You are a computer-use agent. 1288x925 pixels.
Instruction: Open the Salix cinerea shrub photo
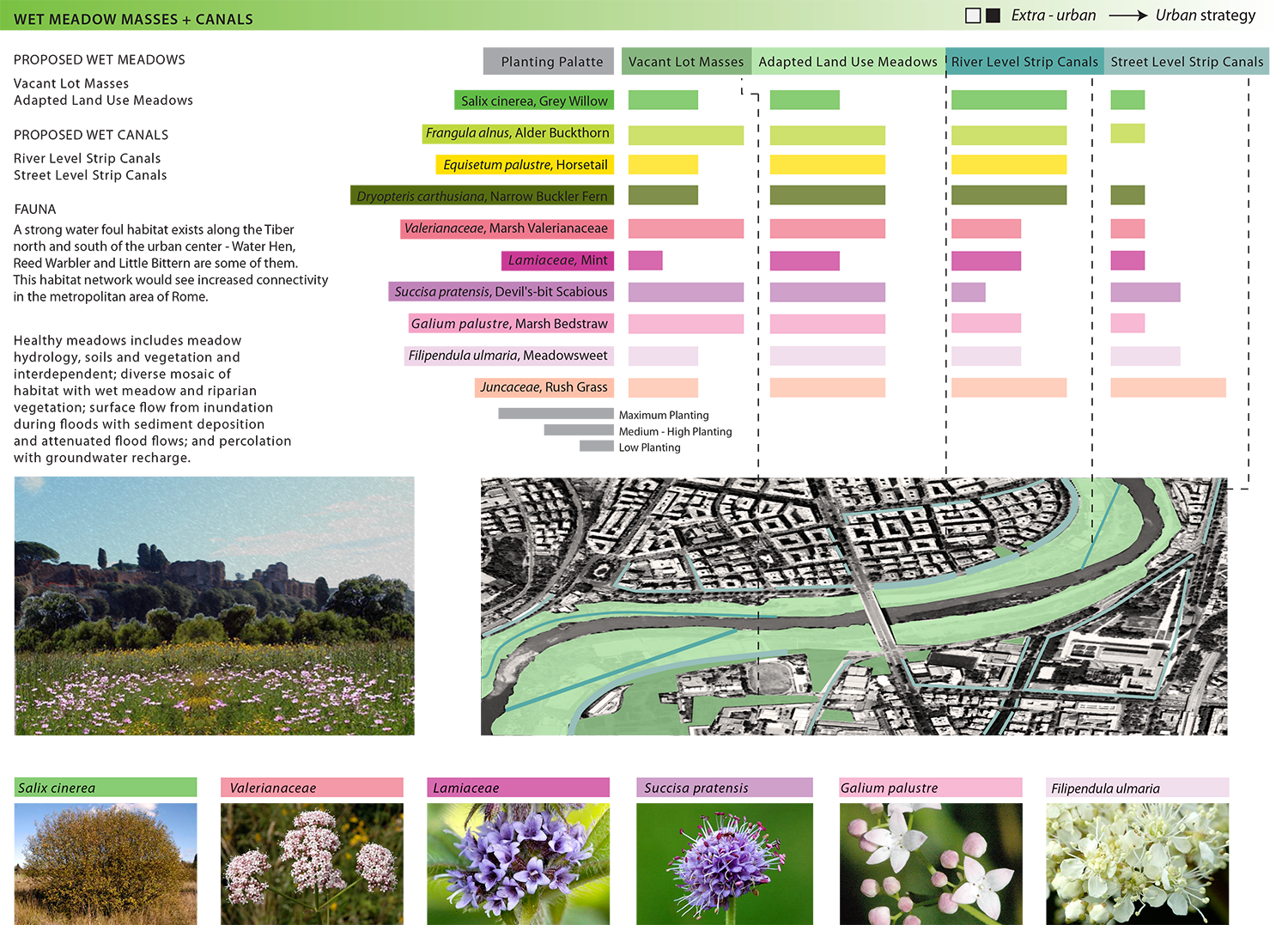(106, 864)
